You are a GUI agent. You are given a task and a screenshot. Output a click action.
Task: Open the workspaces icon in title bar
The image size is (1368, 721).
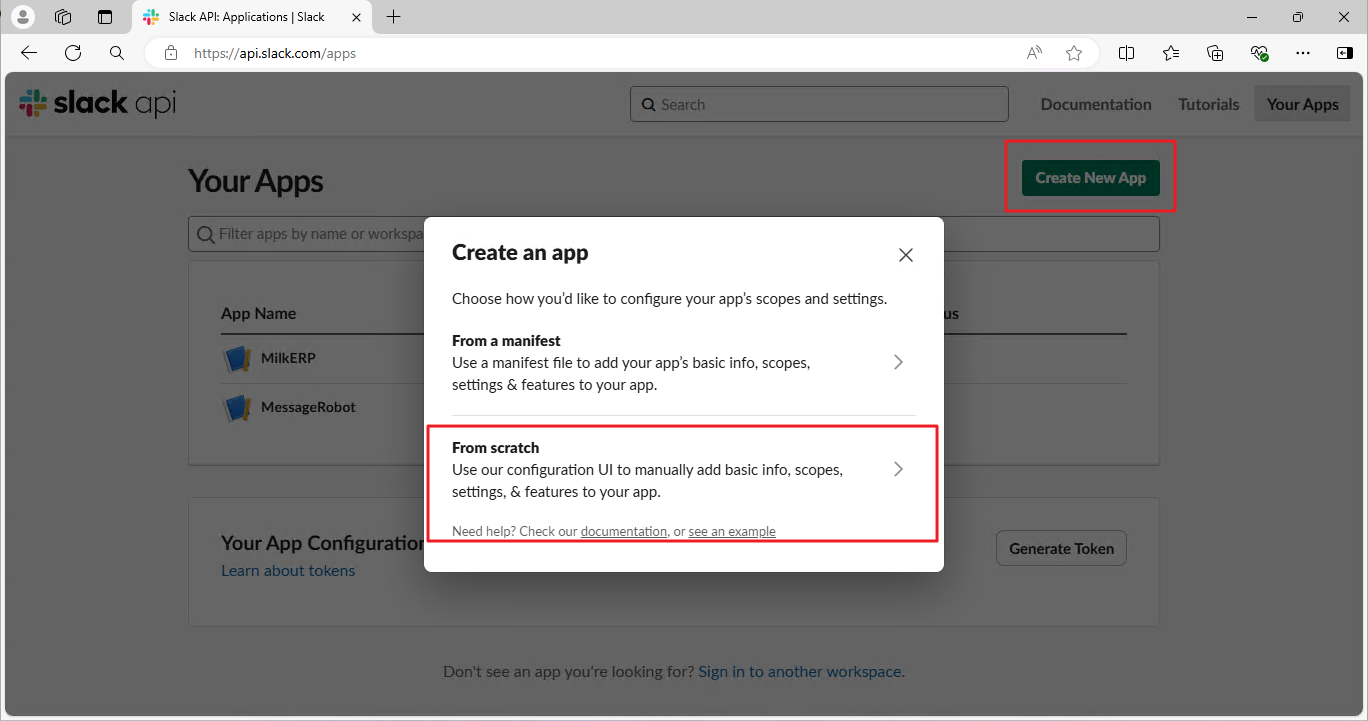coord(63,17)
